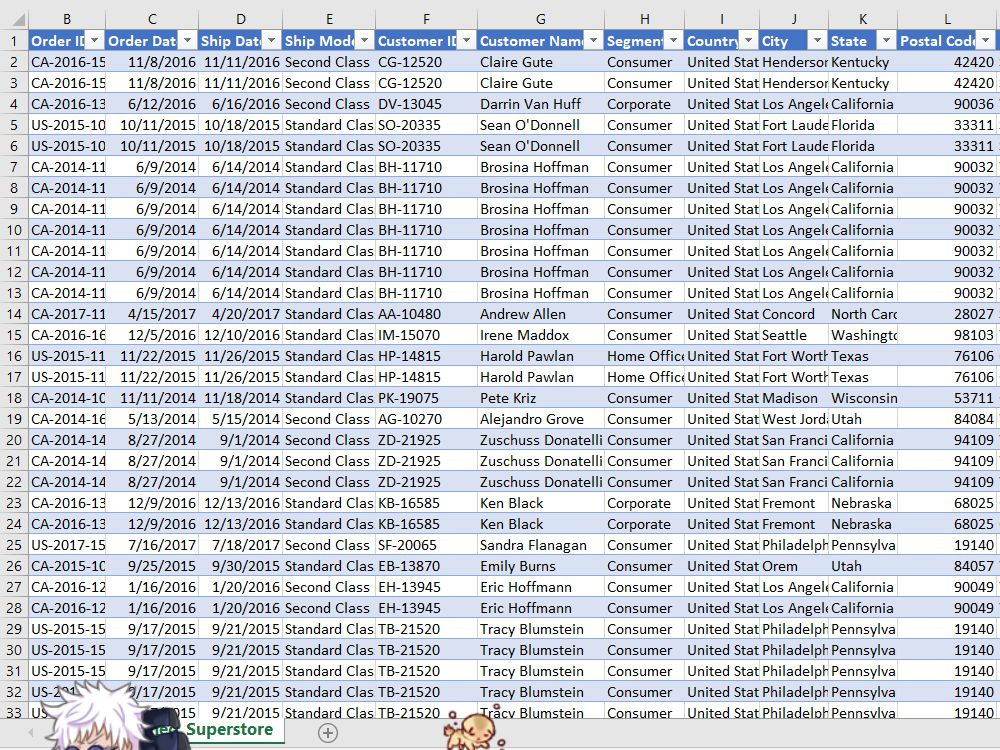Click the Sandra Flanagan customer name cell
The width and height of the screenshot is (1000, 750).
[541, 545]
